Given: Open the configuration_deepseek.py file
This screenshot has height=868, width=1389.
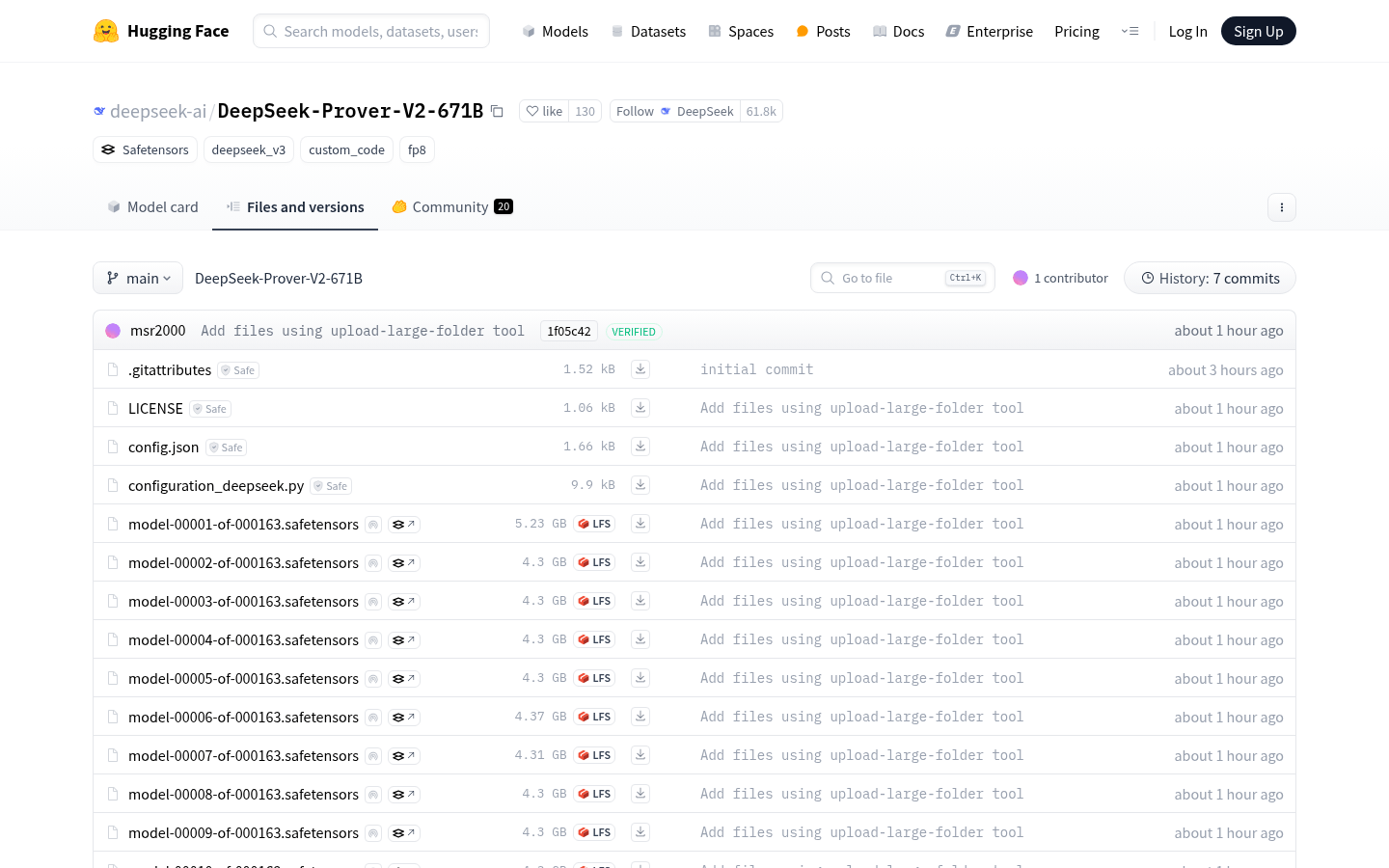Looking at the screenshot, I should pyautogui.click(x=216, y=485).
